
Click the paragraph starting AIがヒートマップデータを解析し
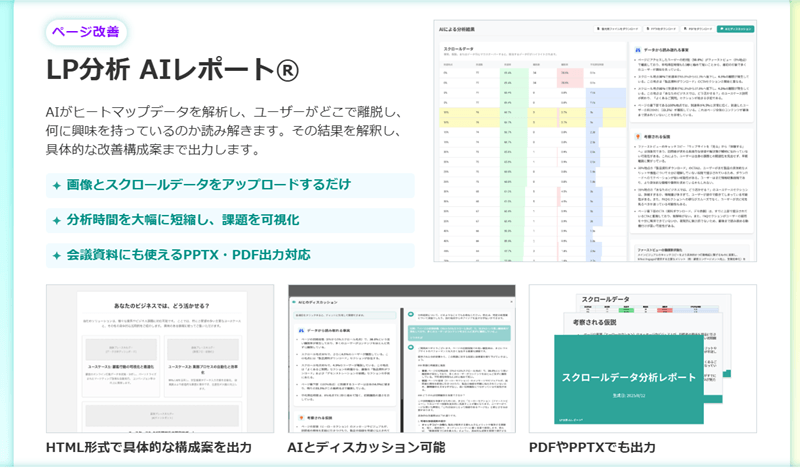coord(224,131)
